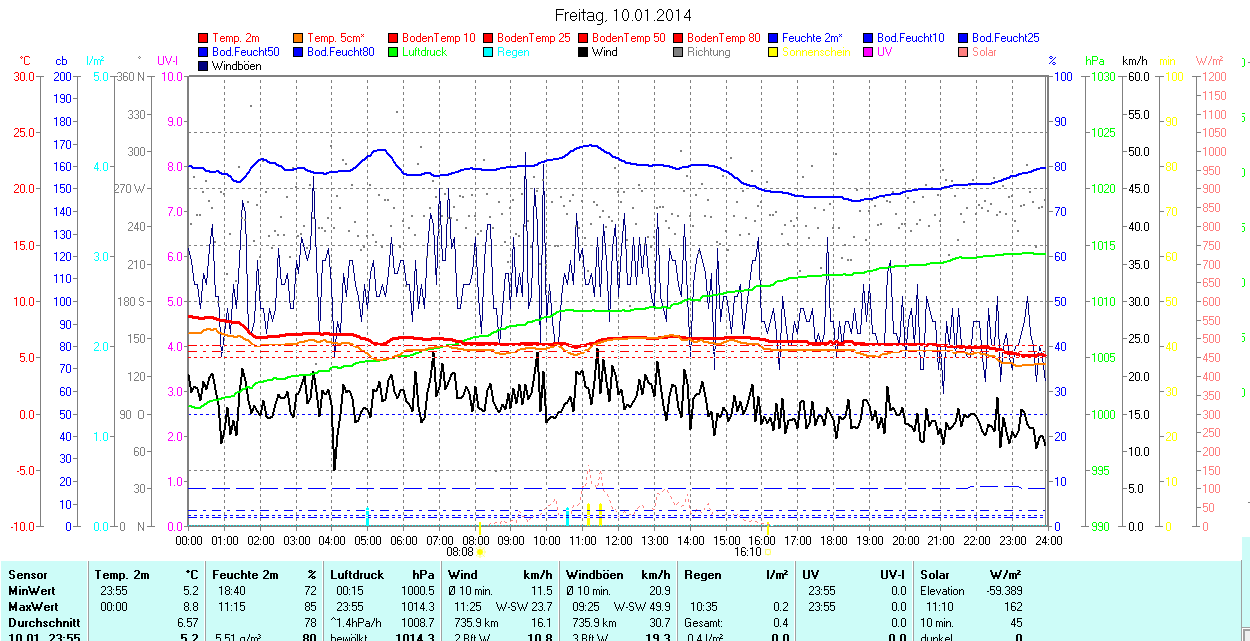This screenshot has height=641, width=1250.
Task: Click the 12:00 label on time axis
Action: click(619, 540)
